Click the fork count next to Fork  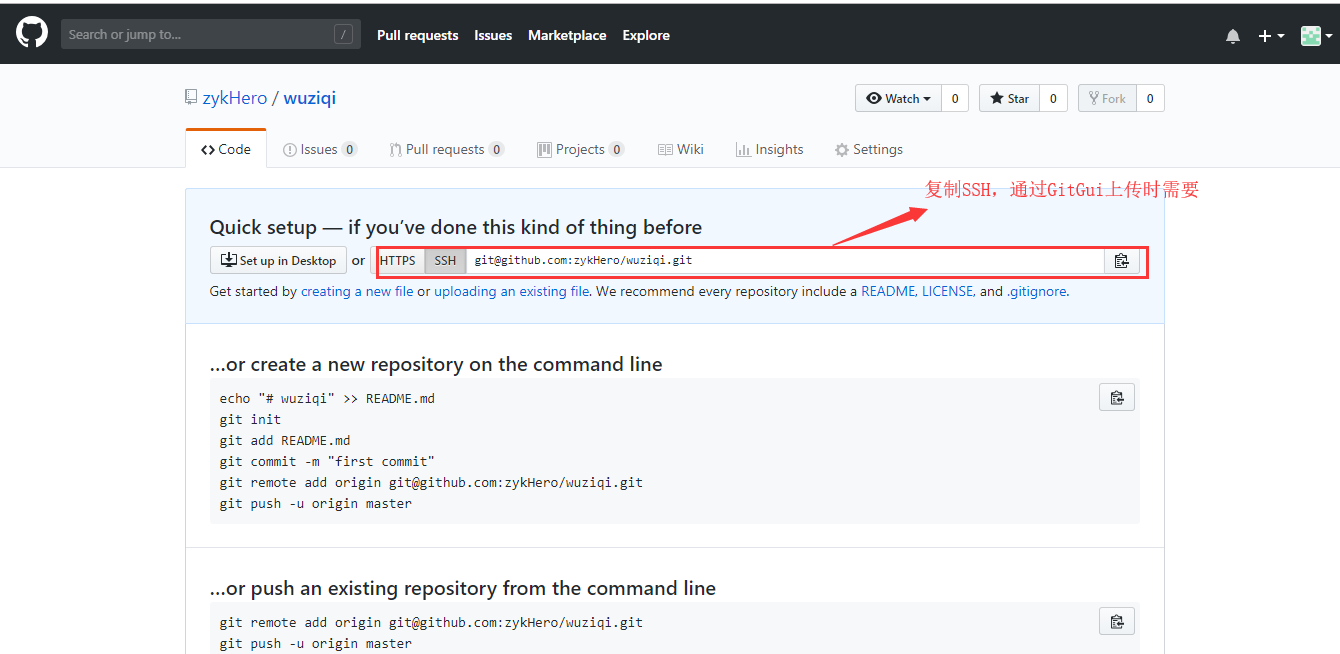1150,98
